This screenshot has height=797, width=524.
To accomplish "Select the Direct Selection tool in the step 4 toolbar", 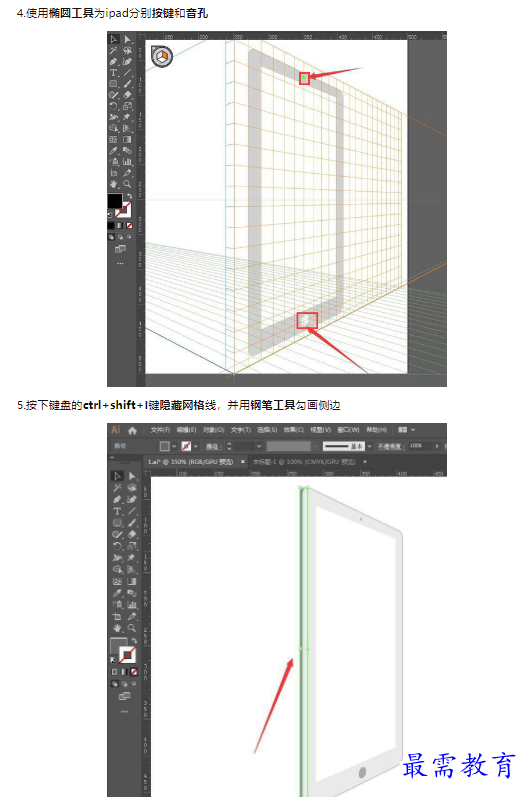I will coord(127,39).
